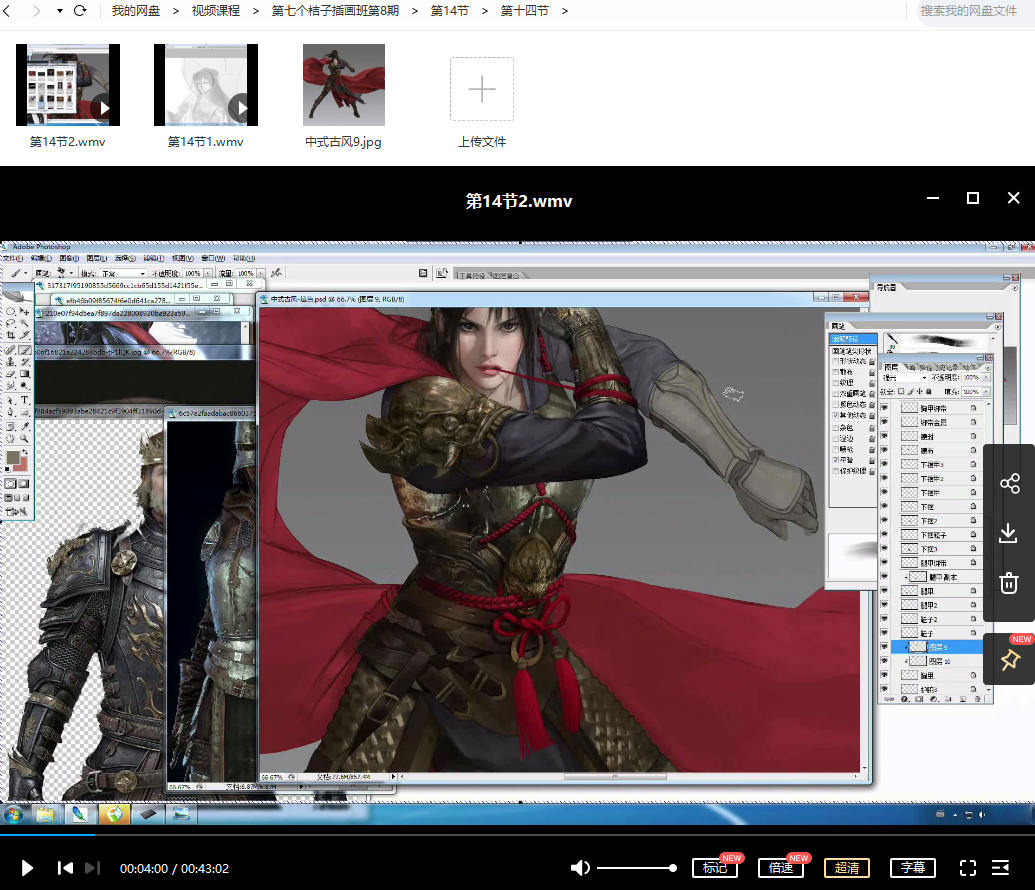1035x890 pixels.
Task: Click the 字幕 subtitles button
Action: [913, 868]
